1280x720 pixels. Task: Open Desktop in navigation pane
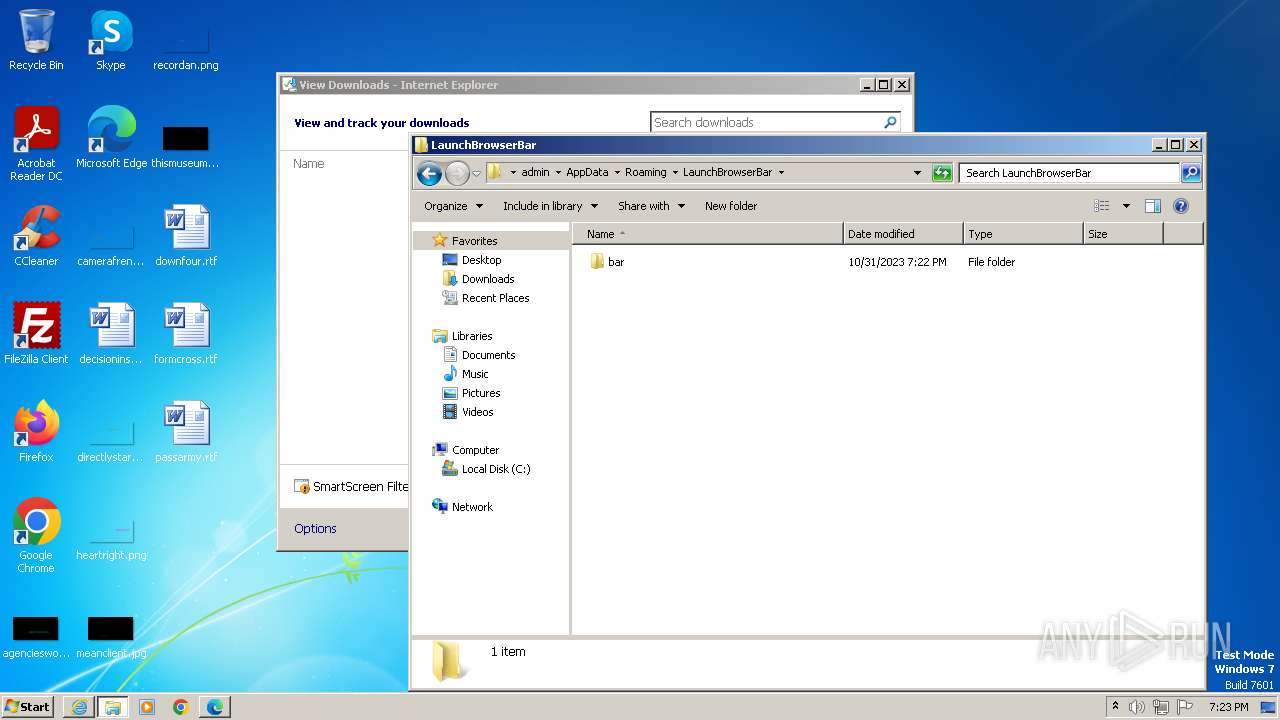[481, 260]
